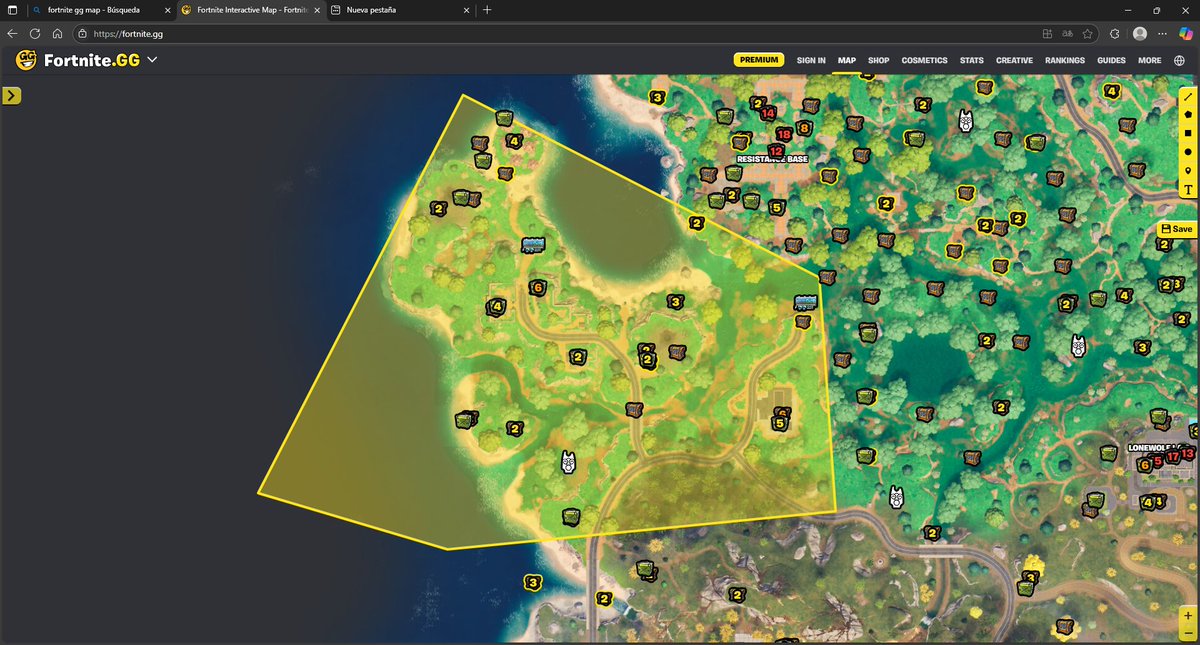This screenshot has width=1200, height=645.
Task: Click the red 14 marker on map
Action: 768,113
